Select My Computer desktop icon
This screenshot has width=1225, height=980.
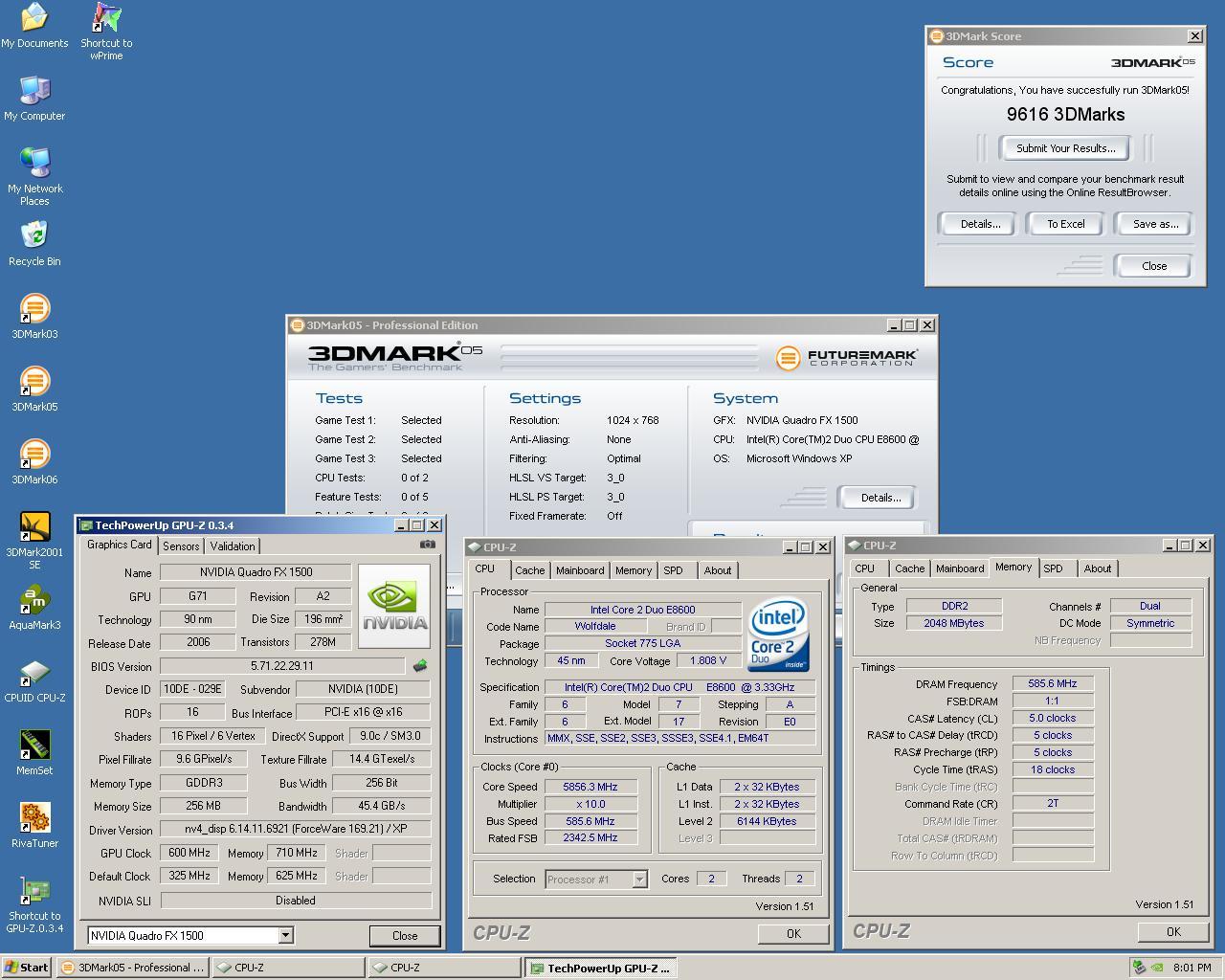click(x=34, y=99)
